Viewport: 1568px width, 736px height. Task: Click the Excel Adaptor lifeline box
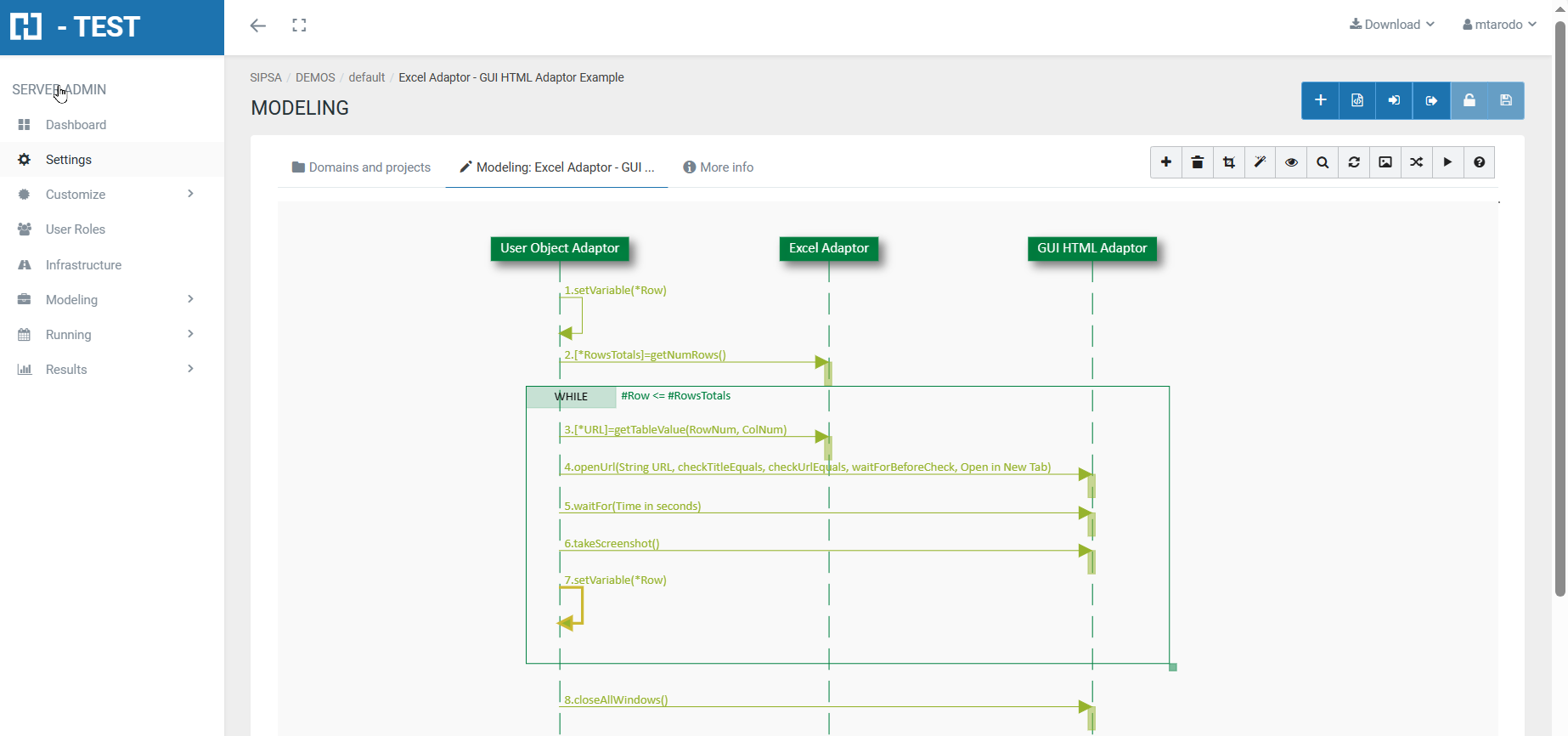click(828, 248)
